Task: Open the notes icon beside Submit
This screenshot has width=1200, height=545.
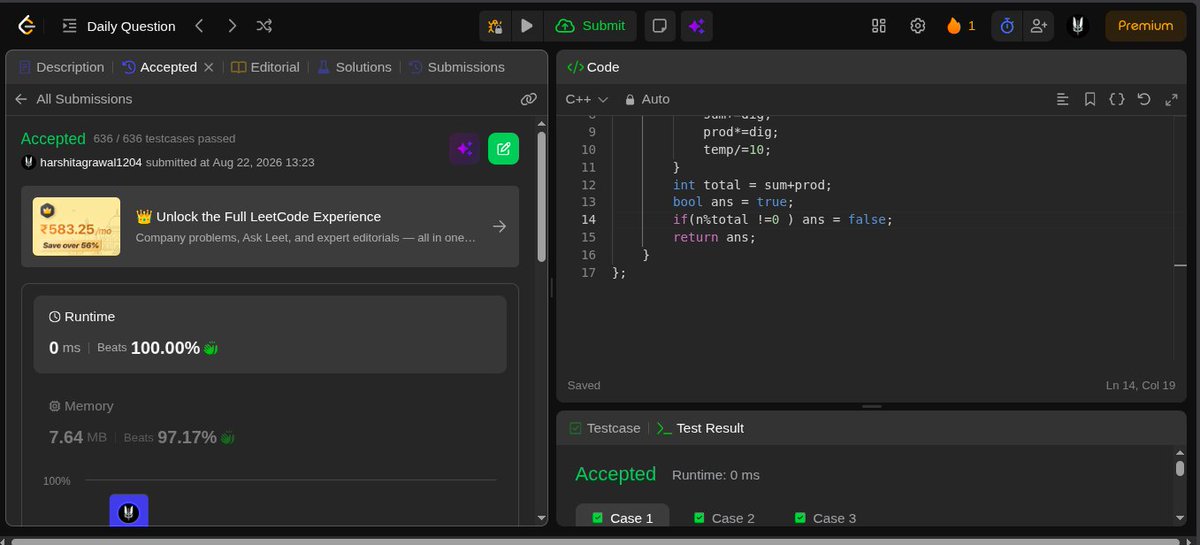Action: tap(659, 26)
